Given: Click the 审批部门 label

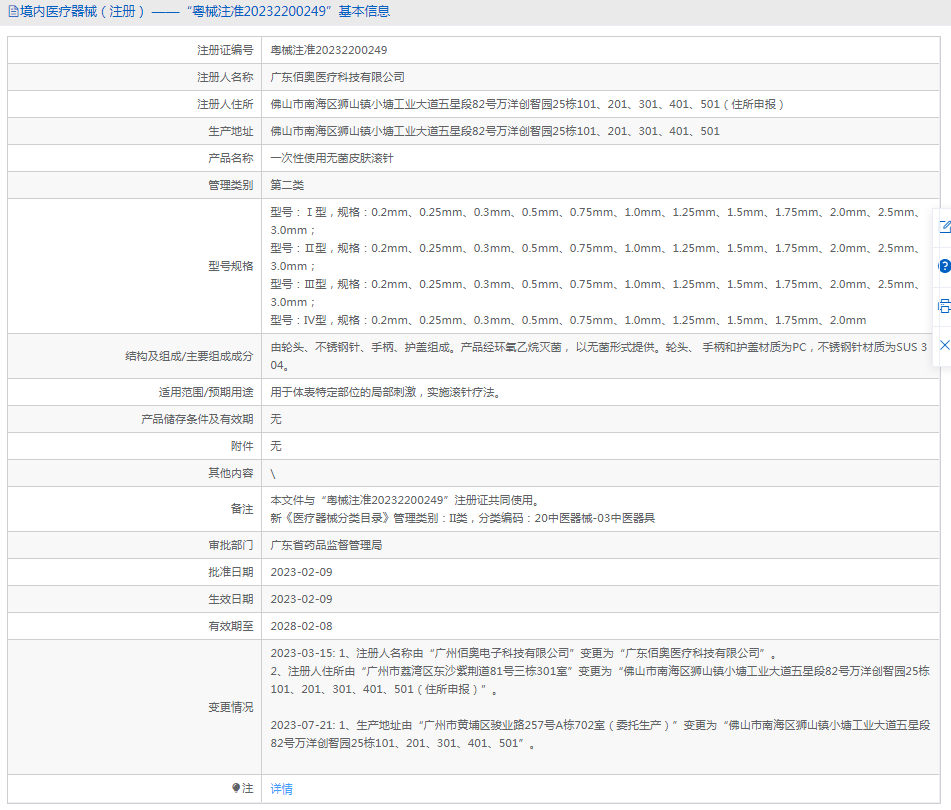Looking at the screenshot, I should coord(230,545).
